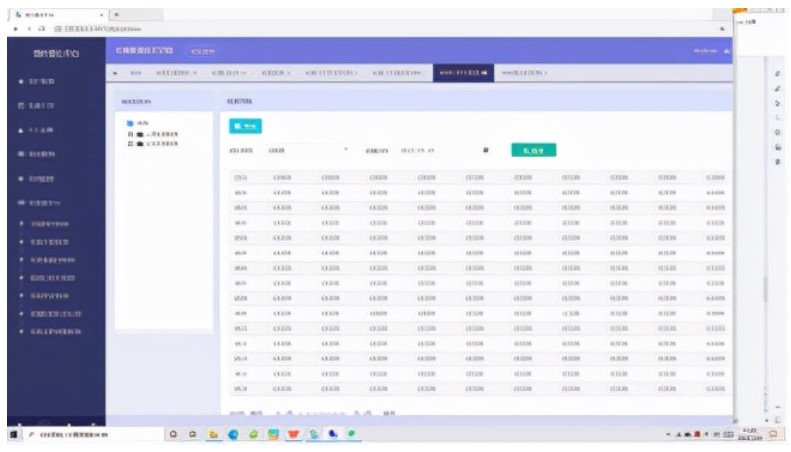Open the user menu in the purple header

[x=711, y=51]
